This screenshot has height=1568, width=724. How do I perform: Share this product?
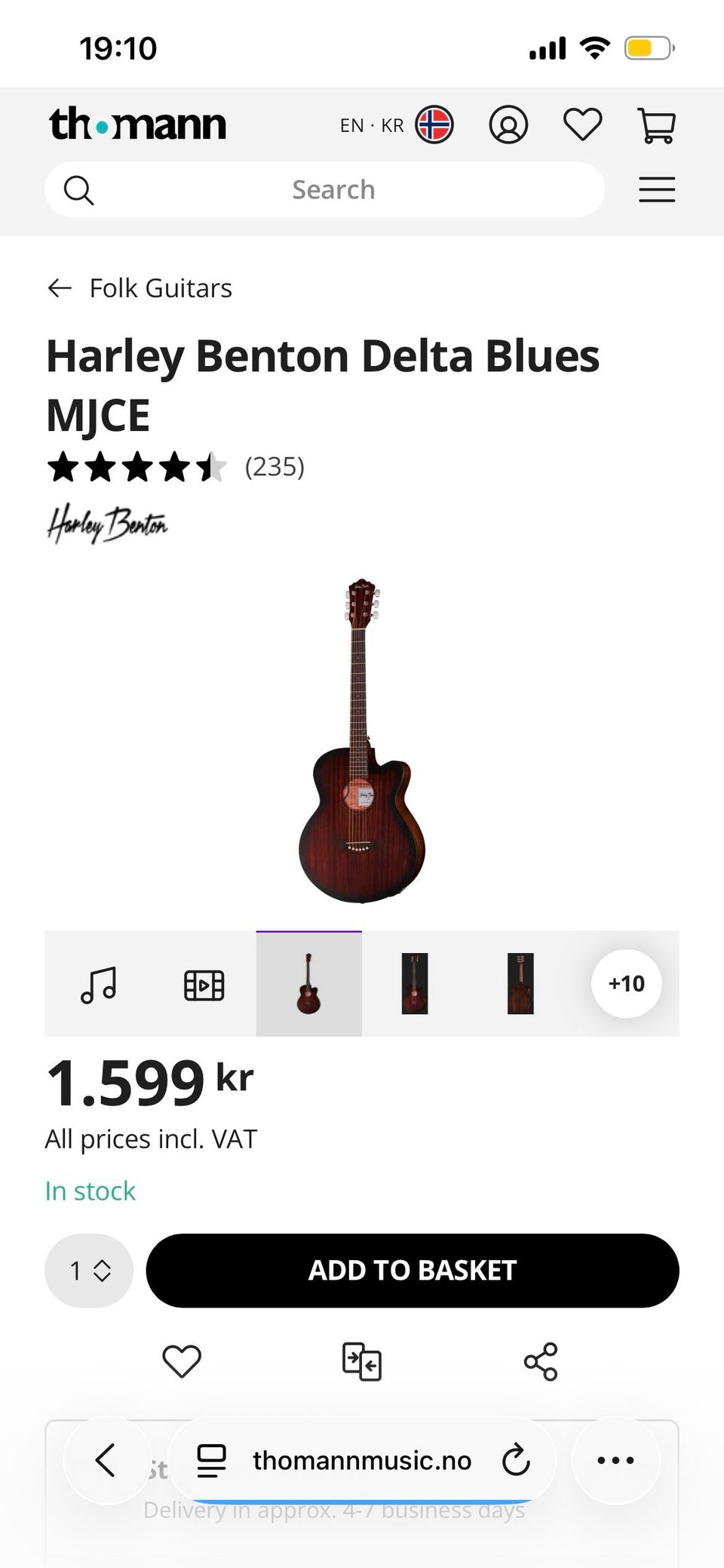click(541, 1361)
